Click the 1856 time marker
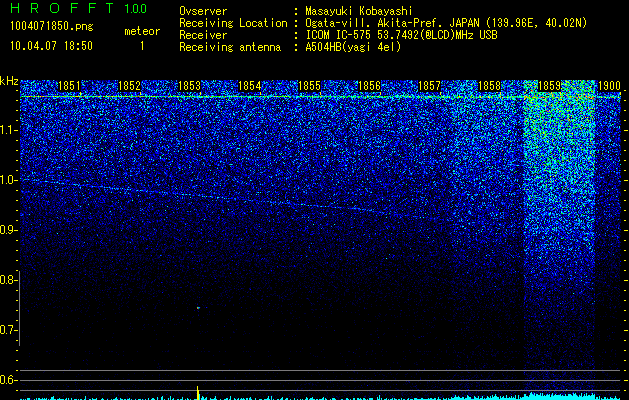This screenshot has height=400, width=629. tap(369, 86)
